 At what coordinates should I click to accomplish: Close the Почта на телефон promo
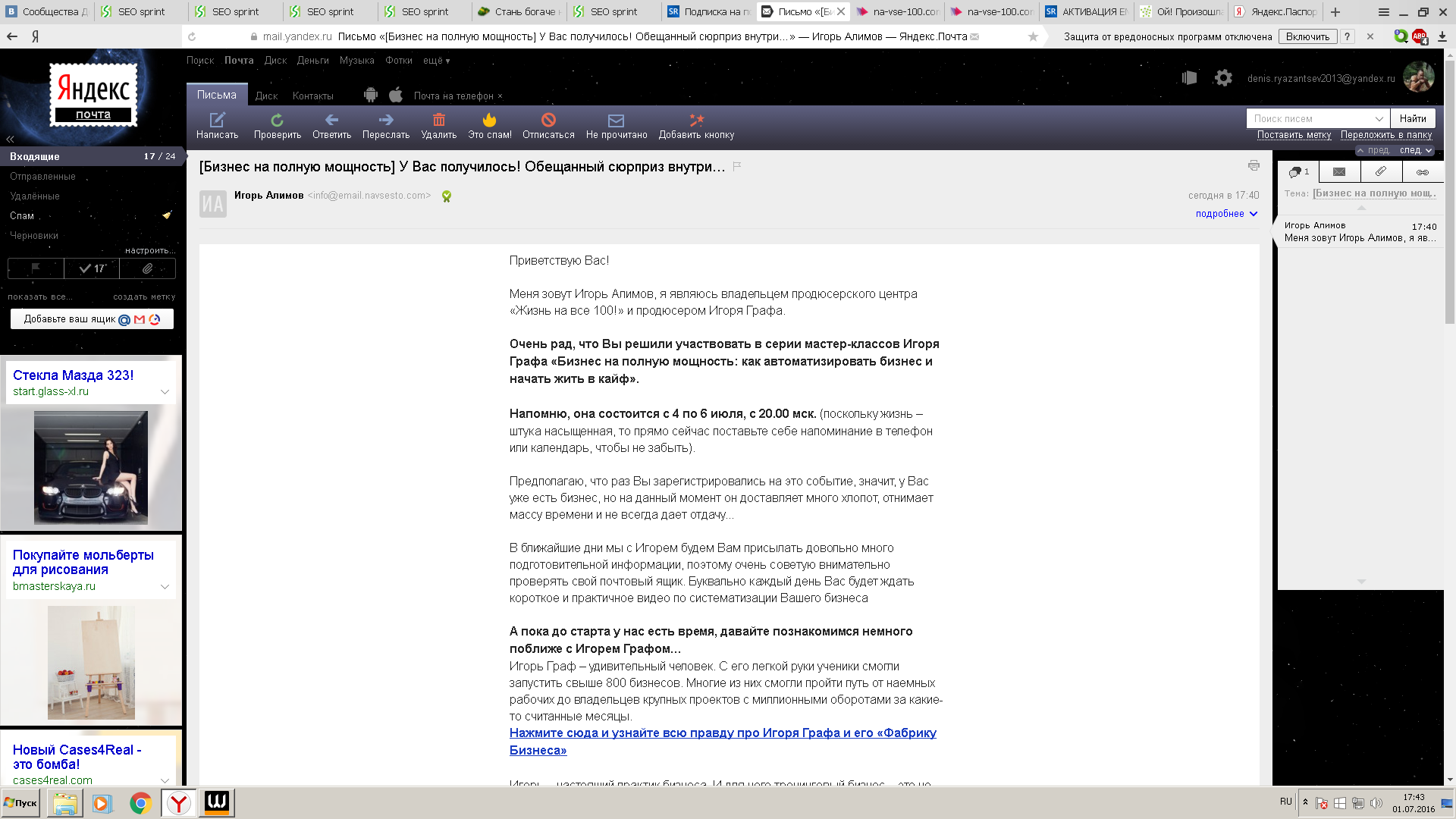click(x=500, y=96)
